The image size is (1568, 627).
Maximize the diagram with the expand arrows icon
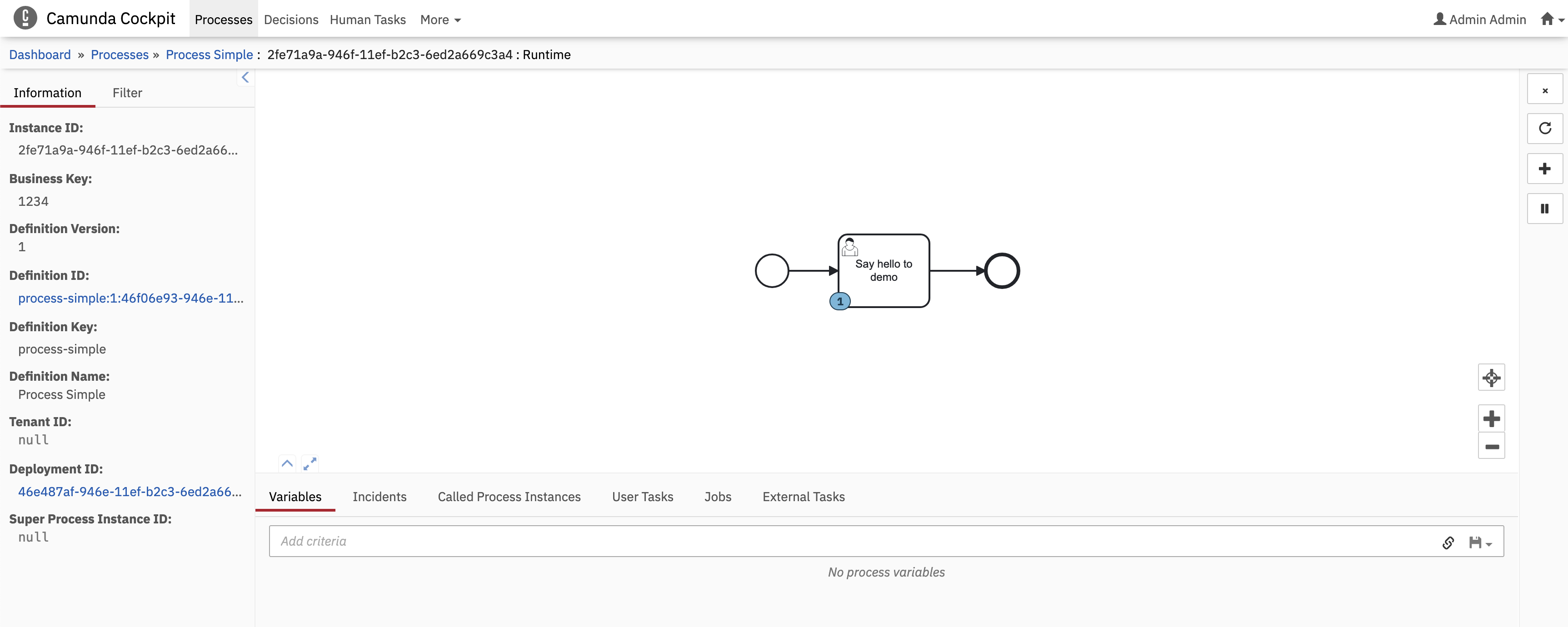(x=310, y=464)
